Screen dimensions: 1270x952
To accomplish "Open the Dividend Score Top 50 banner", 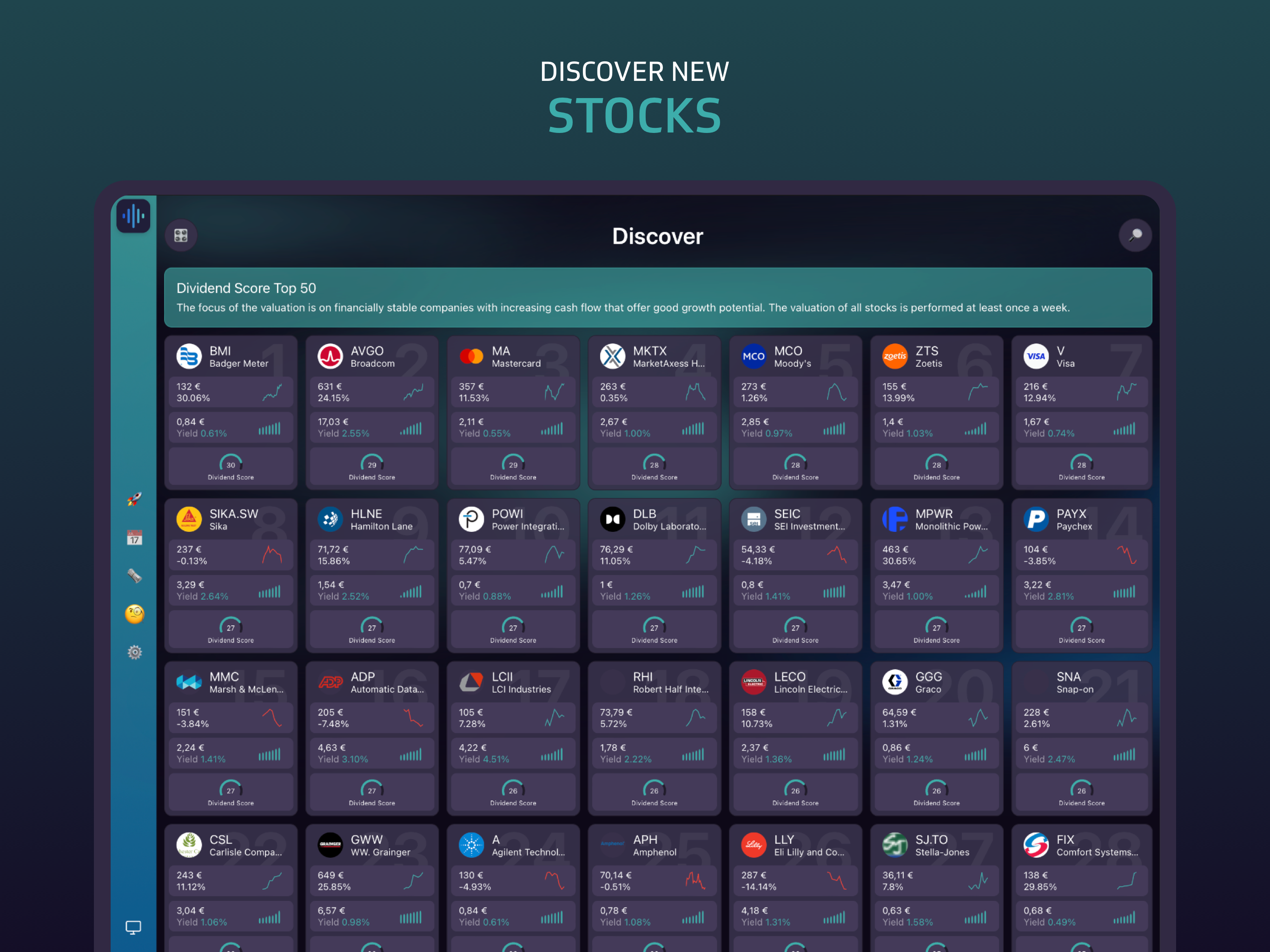I will [657, 297].
